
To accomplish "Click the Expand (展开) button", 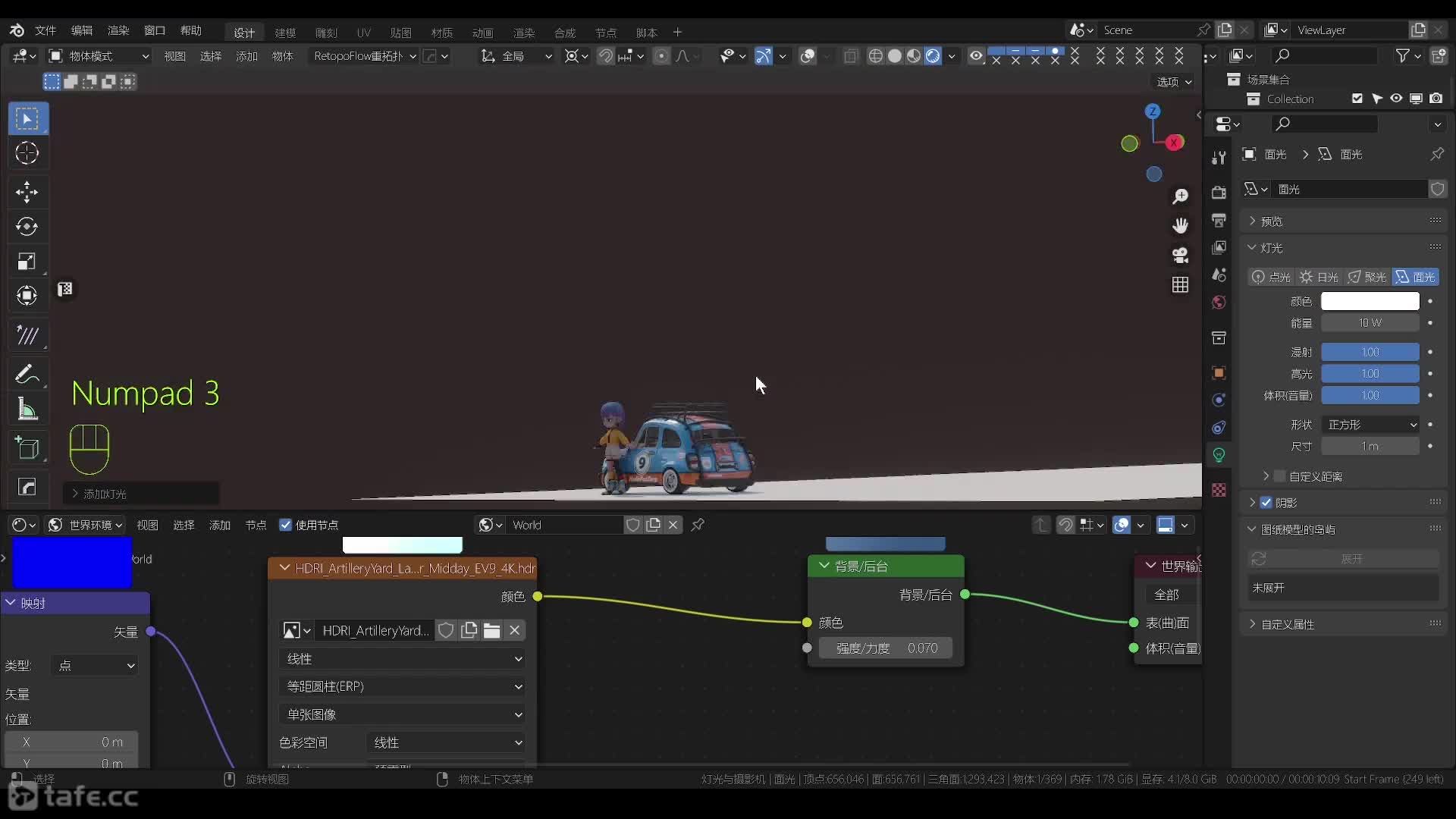I will pyautogui.click(x=1344, y=559).
